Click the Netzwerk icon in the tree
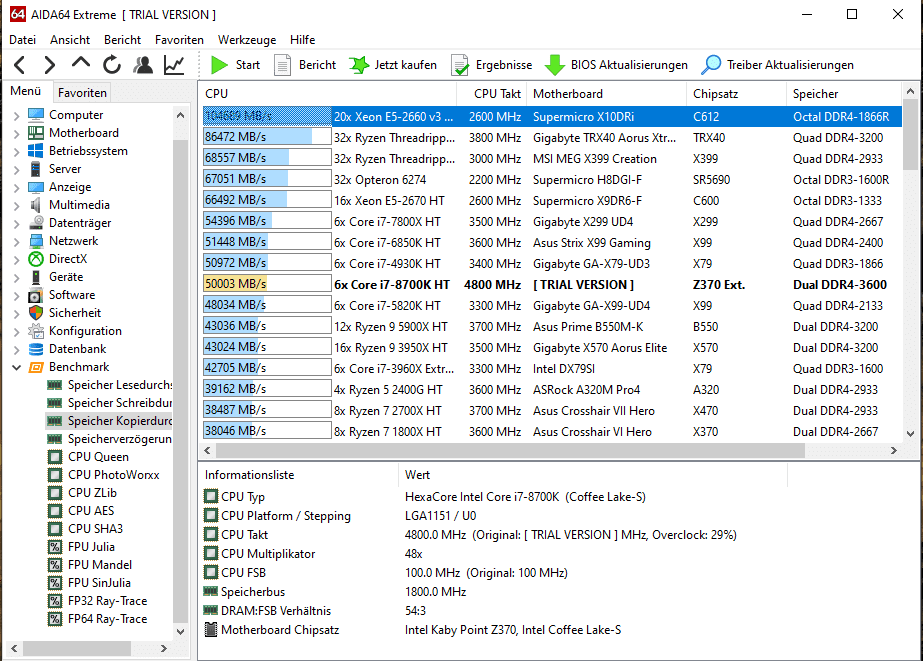 36,241
